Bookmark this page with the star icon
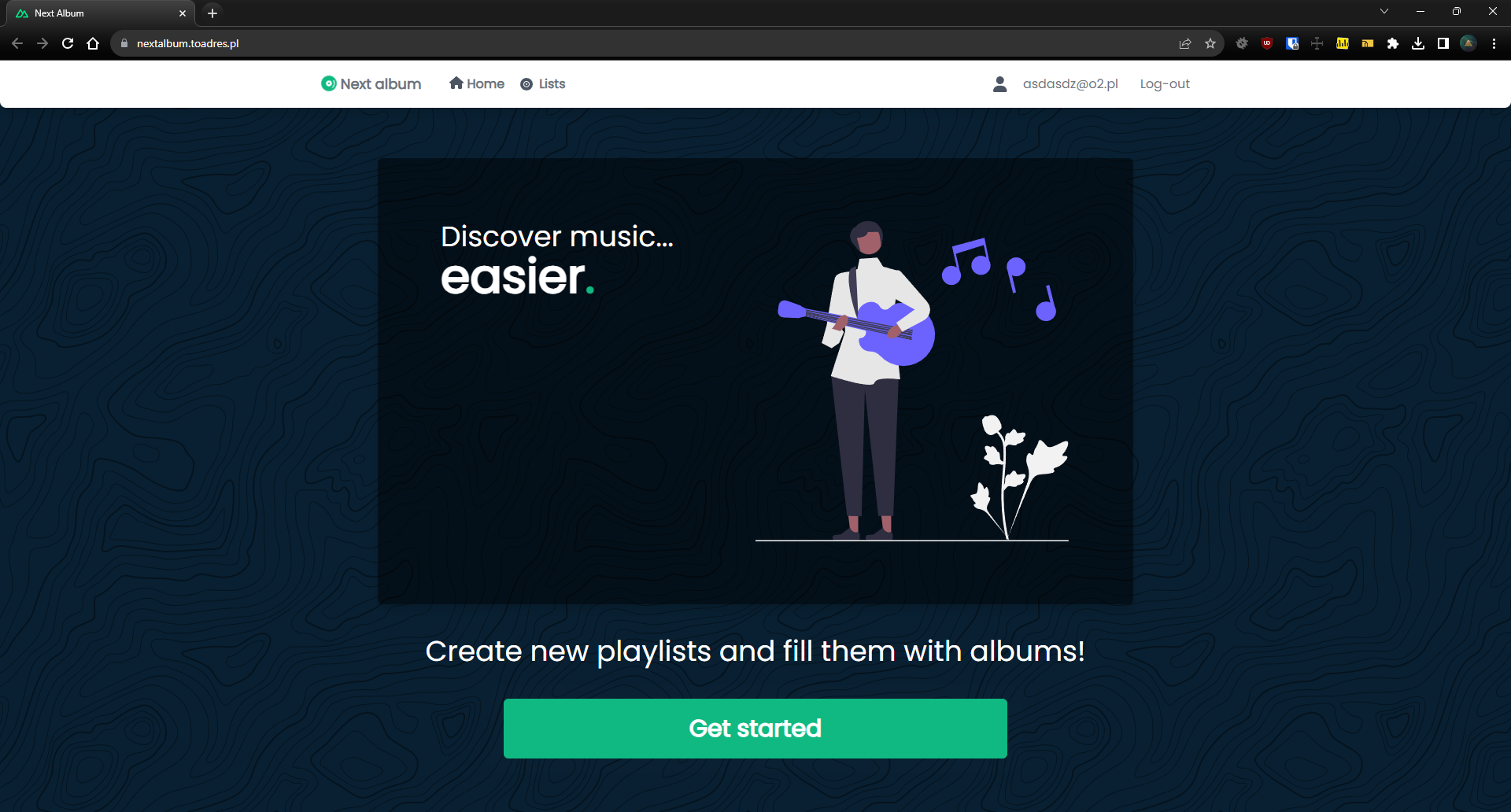This screenshot has width=1511, height=812. [x=1210, y=43]
